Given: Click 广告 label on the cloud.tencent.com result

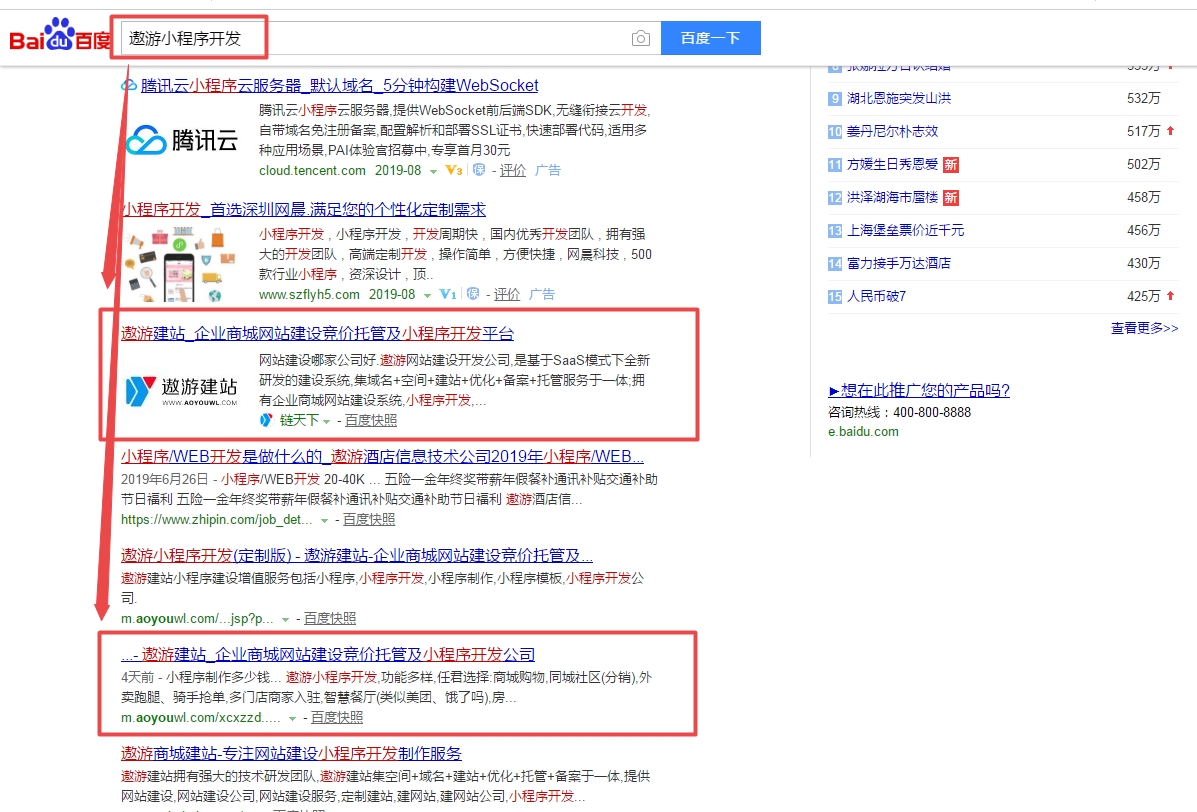Looking at the screenshot, I should click(x=547, y=170).
